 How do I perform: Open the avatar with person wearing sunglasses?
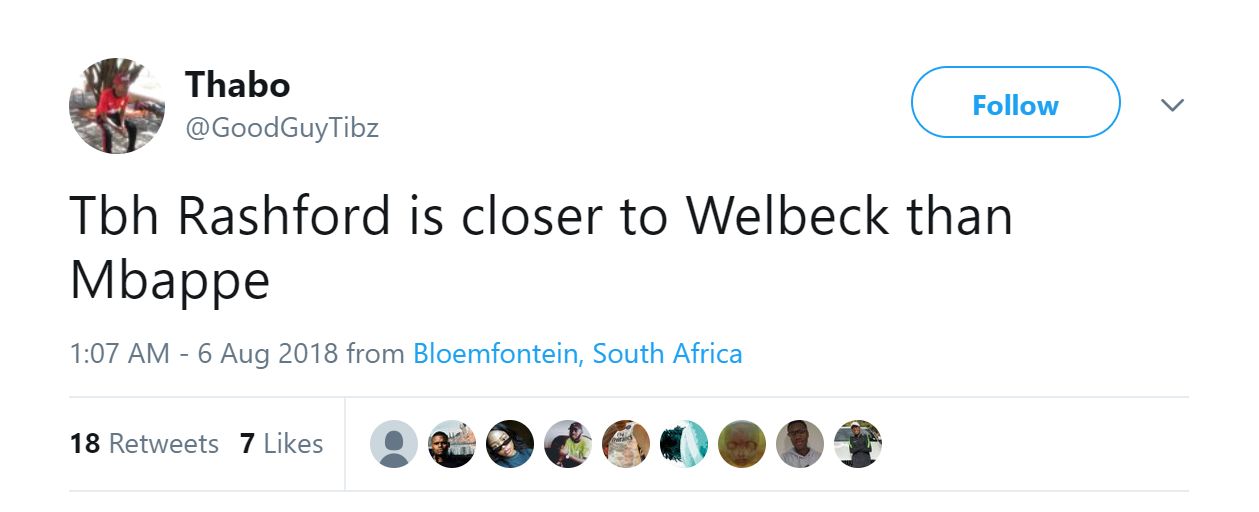pyautogui.click(x=510, y=444)
